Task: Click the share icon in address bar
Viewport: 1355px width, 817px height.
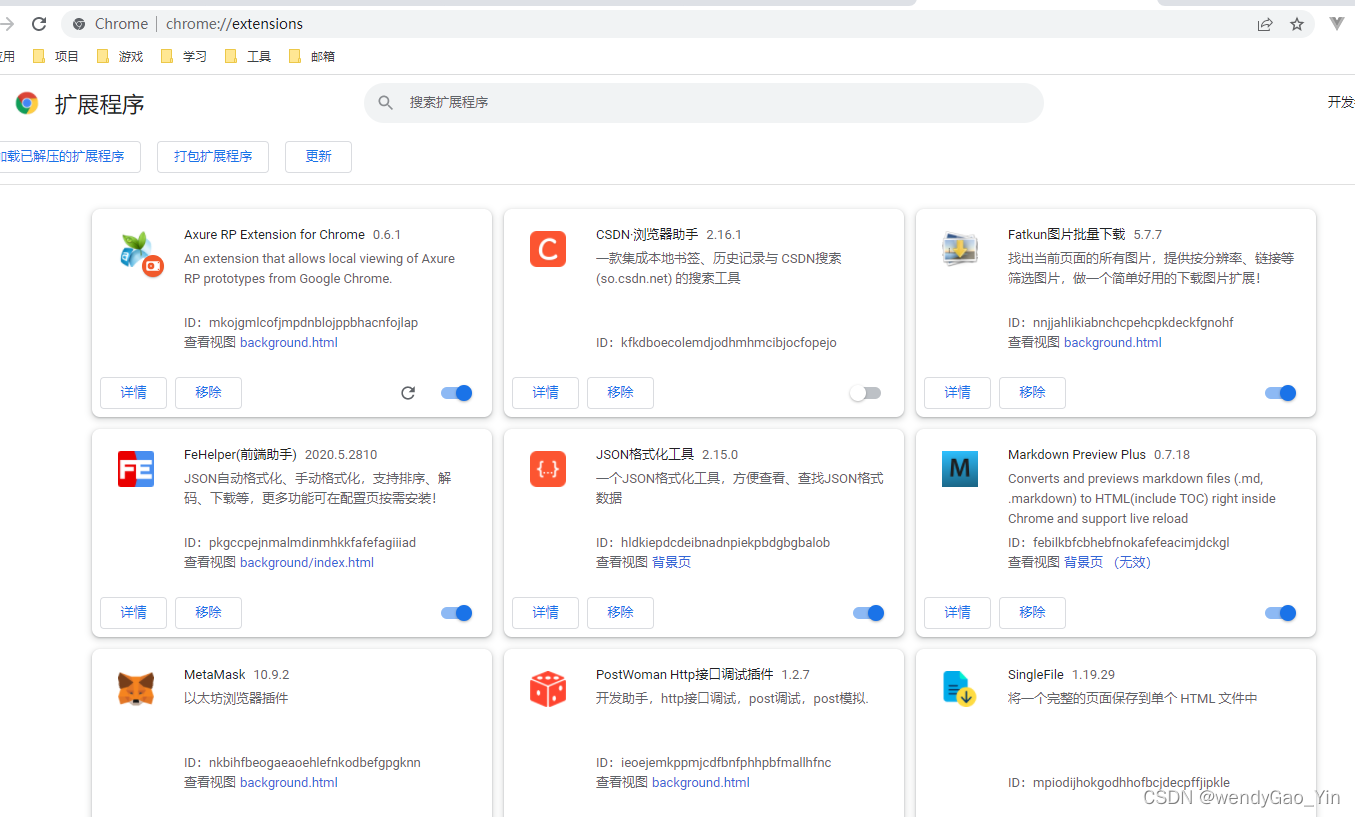Action: pos(1265,24)
